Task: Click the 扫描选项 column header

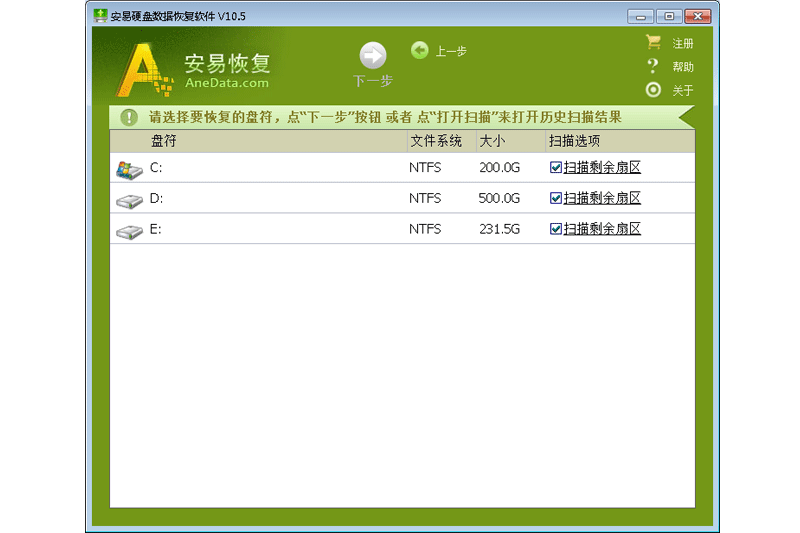Action: pos(574,141)
